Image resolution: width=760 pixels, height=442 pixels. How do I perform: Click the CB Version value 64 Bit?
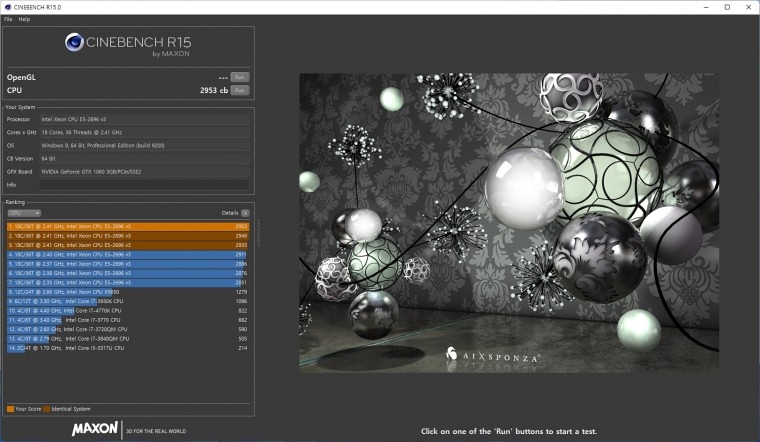pos(144,158)
